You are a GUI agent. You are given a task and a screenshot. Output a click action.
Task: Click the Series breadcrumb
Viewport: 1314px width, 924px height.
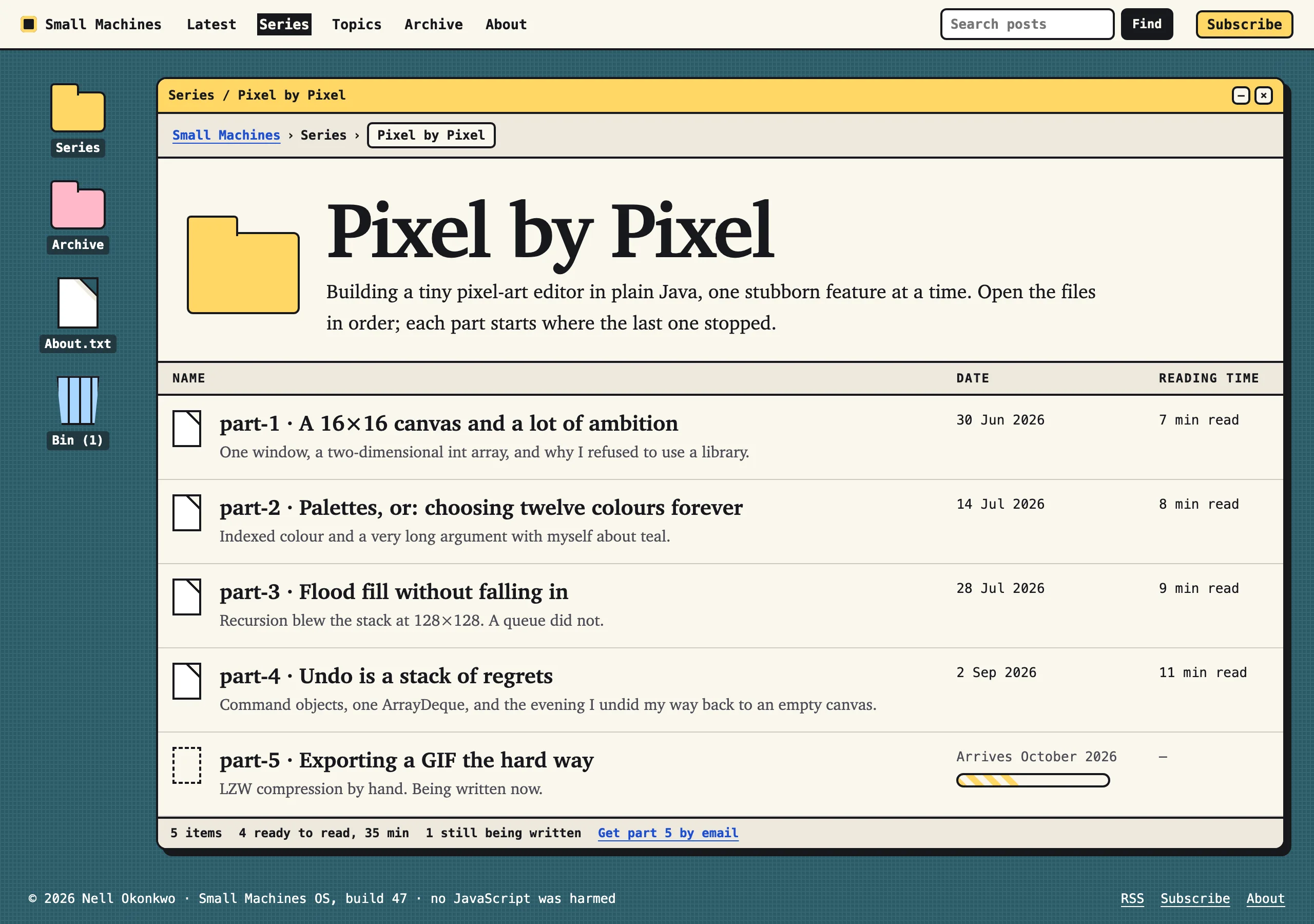(x=323, y=135)
